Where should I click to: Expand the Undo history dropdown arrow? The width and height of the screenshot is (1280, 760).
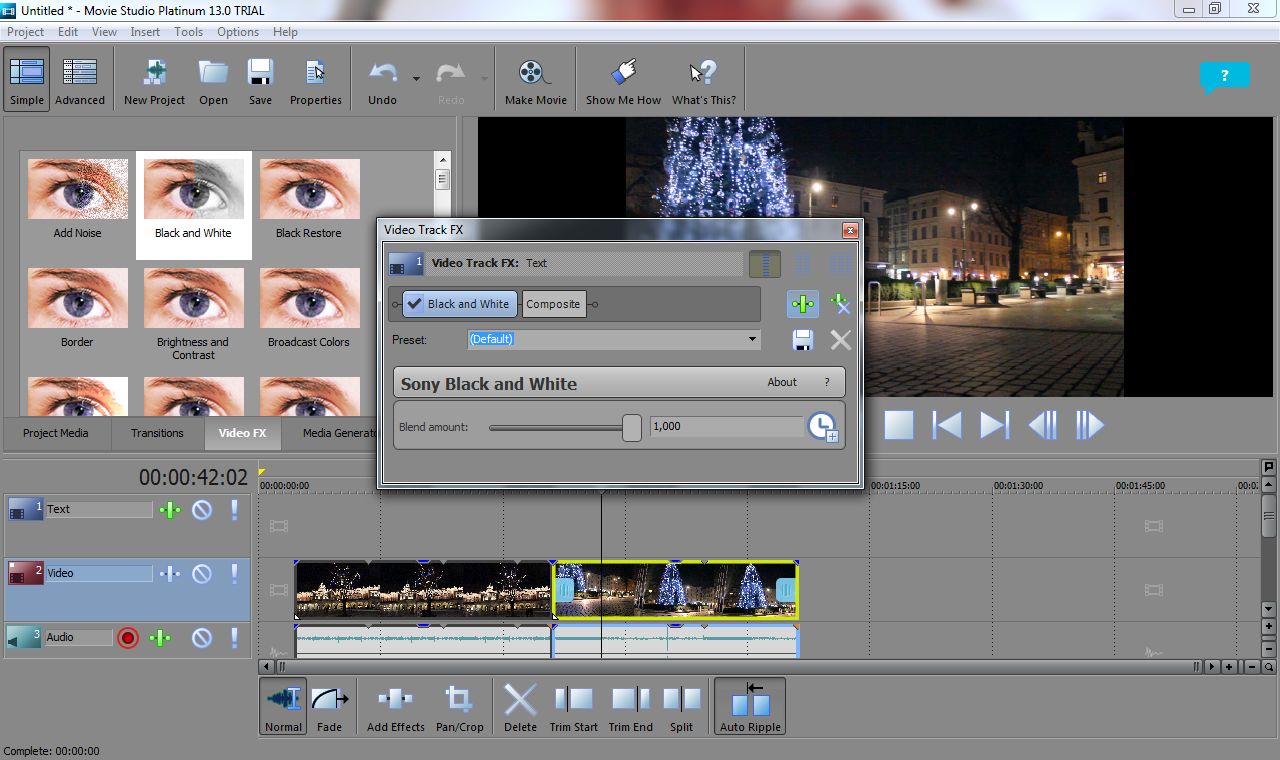415,79
